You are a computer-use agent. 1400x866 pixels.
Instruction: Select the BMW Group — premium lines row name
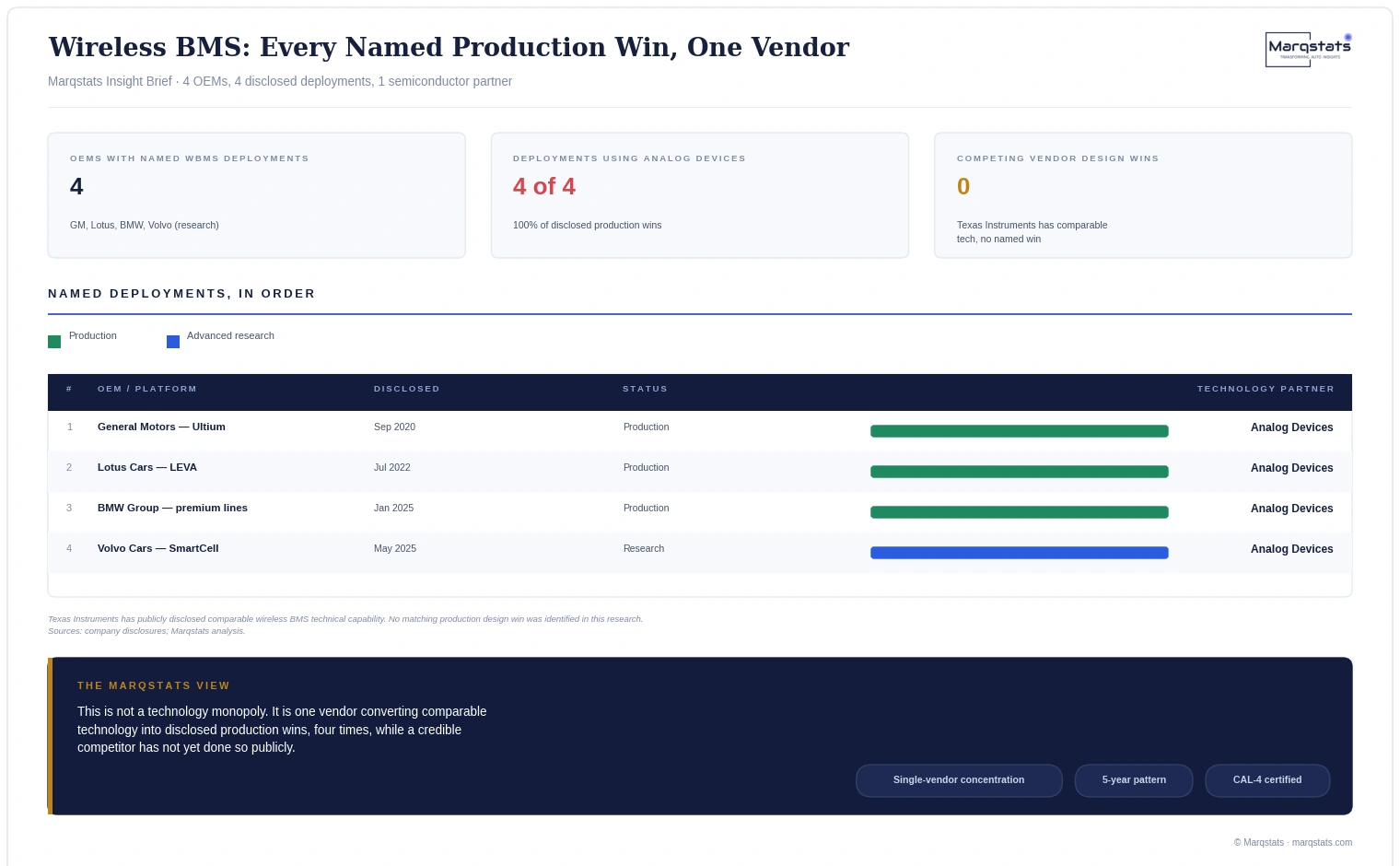click(172, 508)
